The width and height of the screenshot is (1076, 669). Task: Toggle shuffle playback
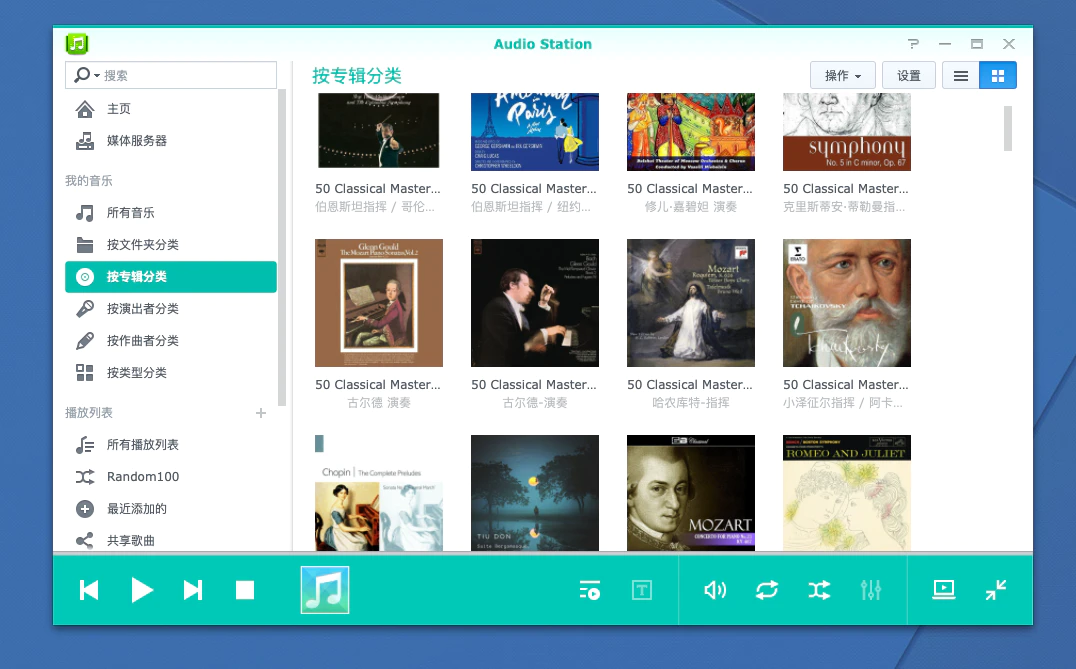point(819,590)
